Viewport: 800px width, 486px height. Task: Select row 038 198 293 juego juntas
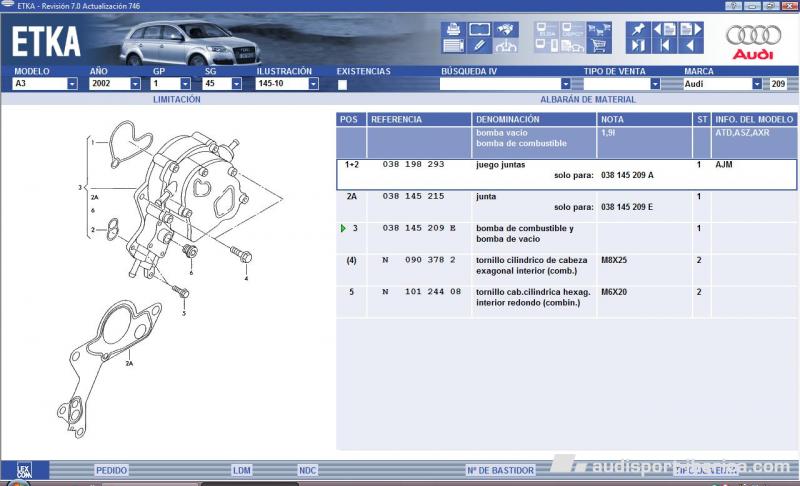tap(566, 174)
